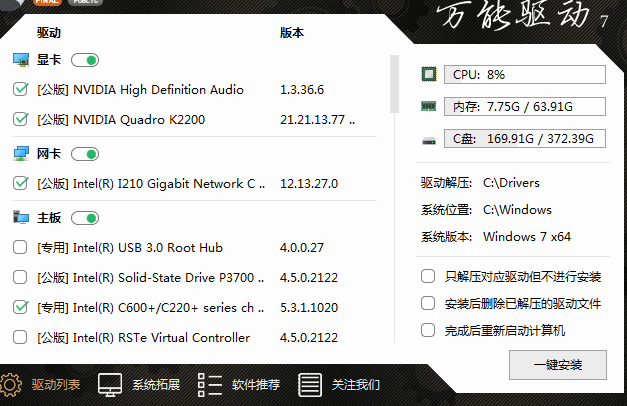
Task: Check Intel USB 3.0 Root Hub driver
Action: [21, 248]
